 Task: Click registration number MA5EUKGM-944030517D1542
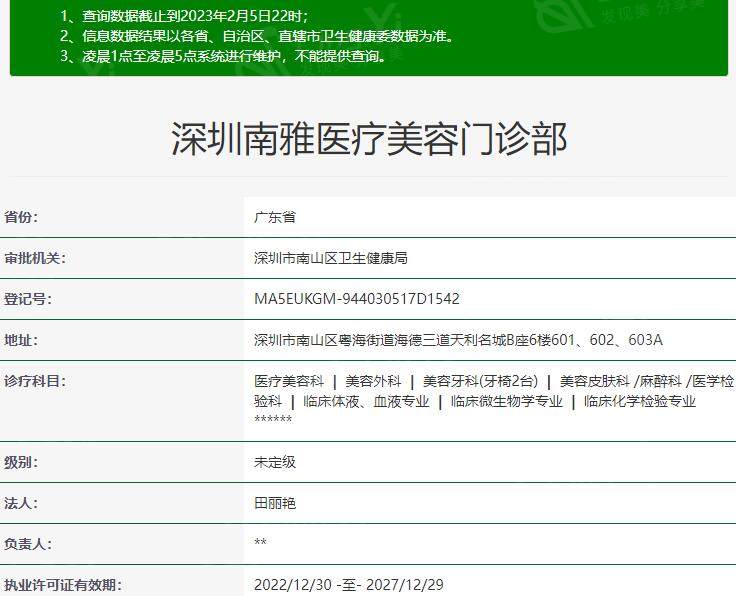click(x=357, y=299)
